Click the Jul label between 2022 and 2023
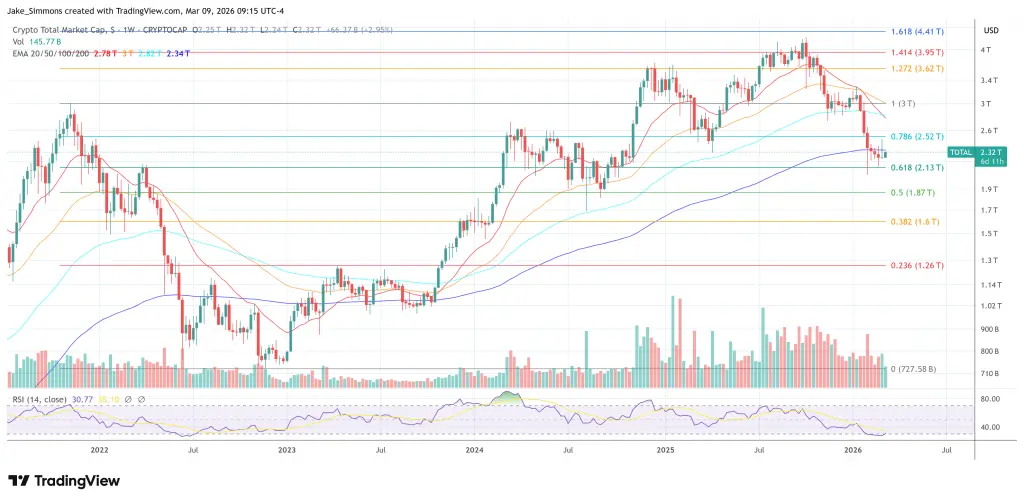 pos(193,450)
